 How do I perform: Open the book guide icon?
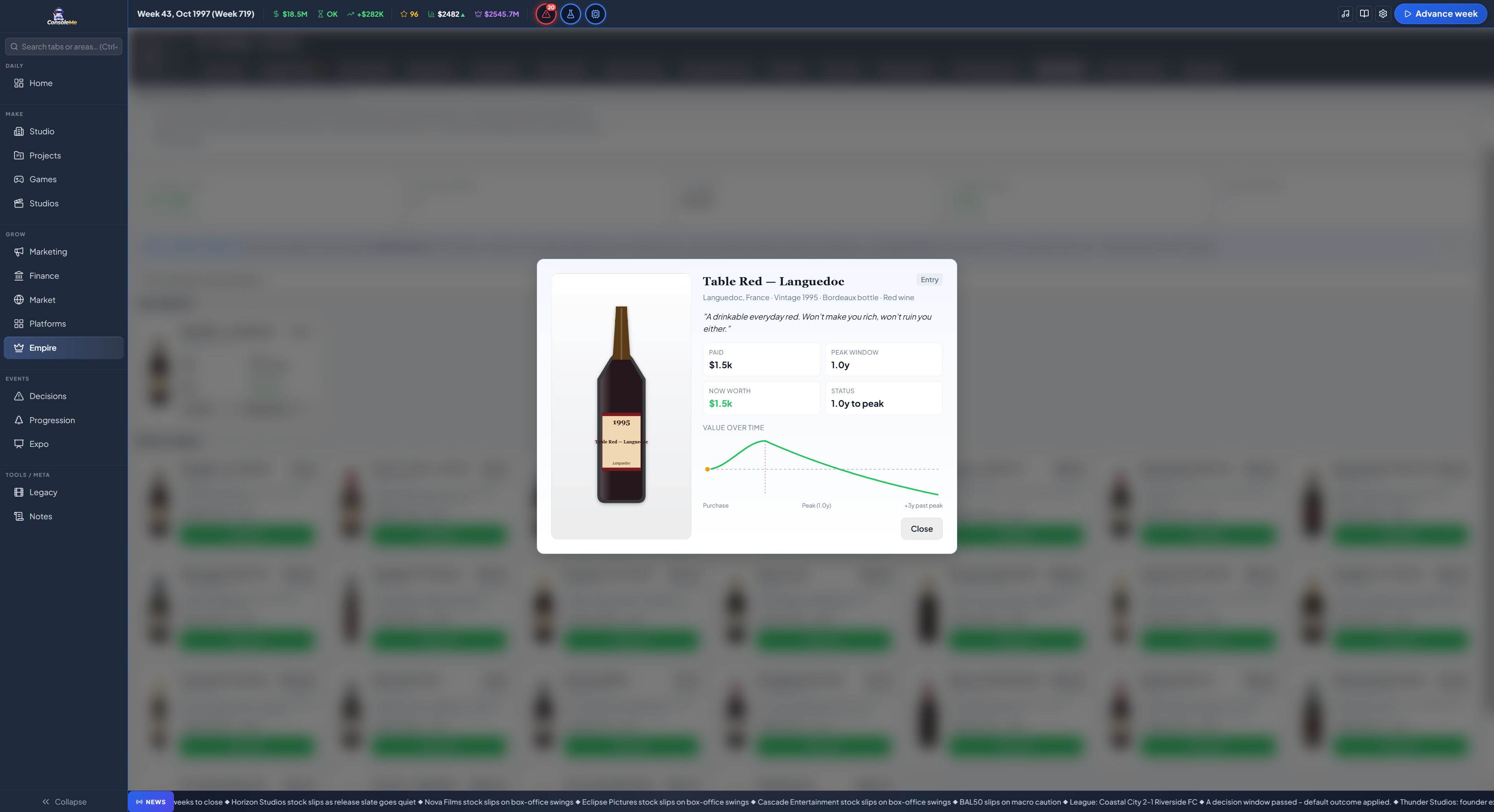point(1364,14)
